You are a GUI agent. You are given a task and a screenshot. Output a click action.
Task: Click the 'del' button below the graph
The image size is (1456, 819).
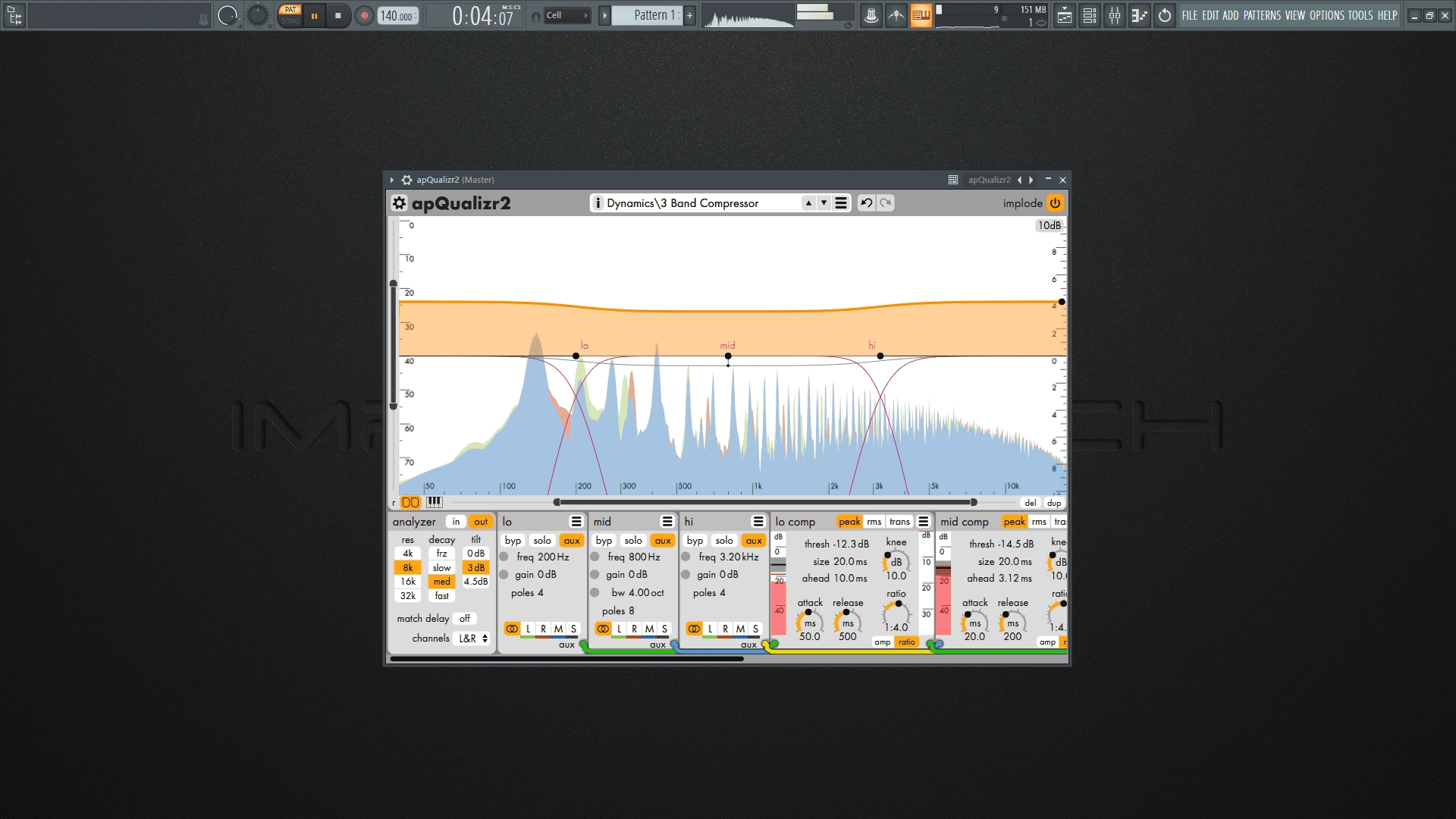(1030, 503)
